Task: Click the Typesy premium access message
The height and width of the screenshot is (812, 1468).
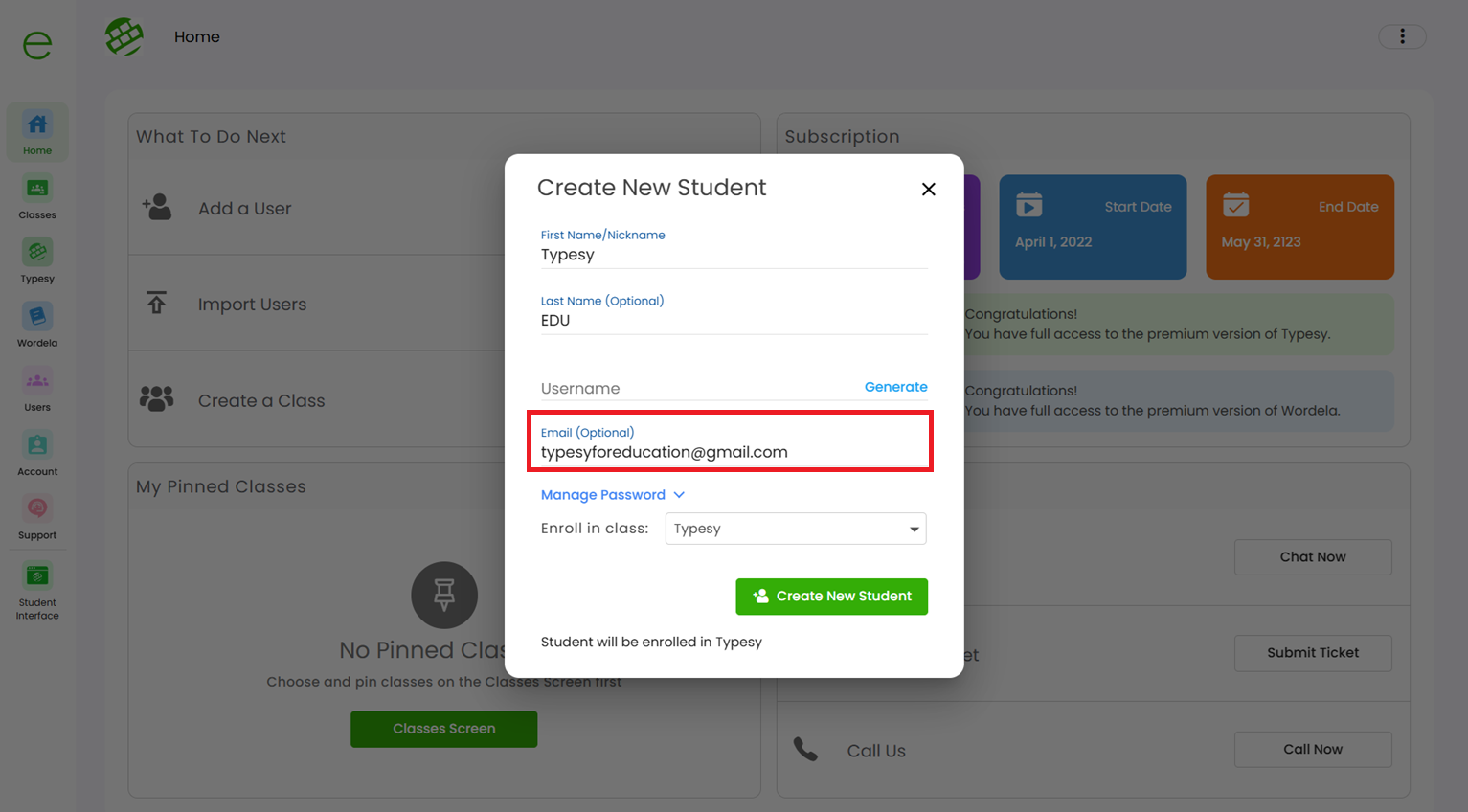Action: (1147, 324)
